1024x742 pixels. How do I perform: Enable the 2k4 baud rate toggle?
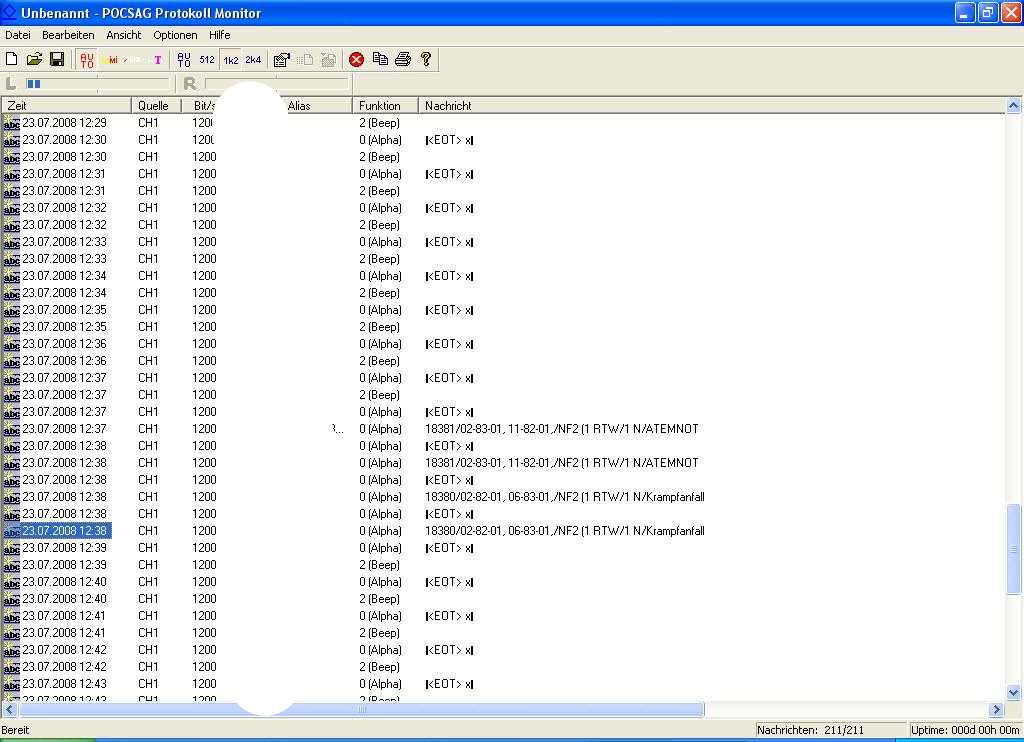(x=253, y=60)
